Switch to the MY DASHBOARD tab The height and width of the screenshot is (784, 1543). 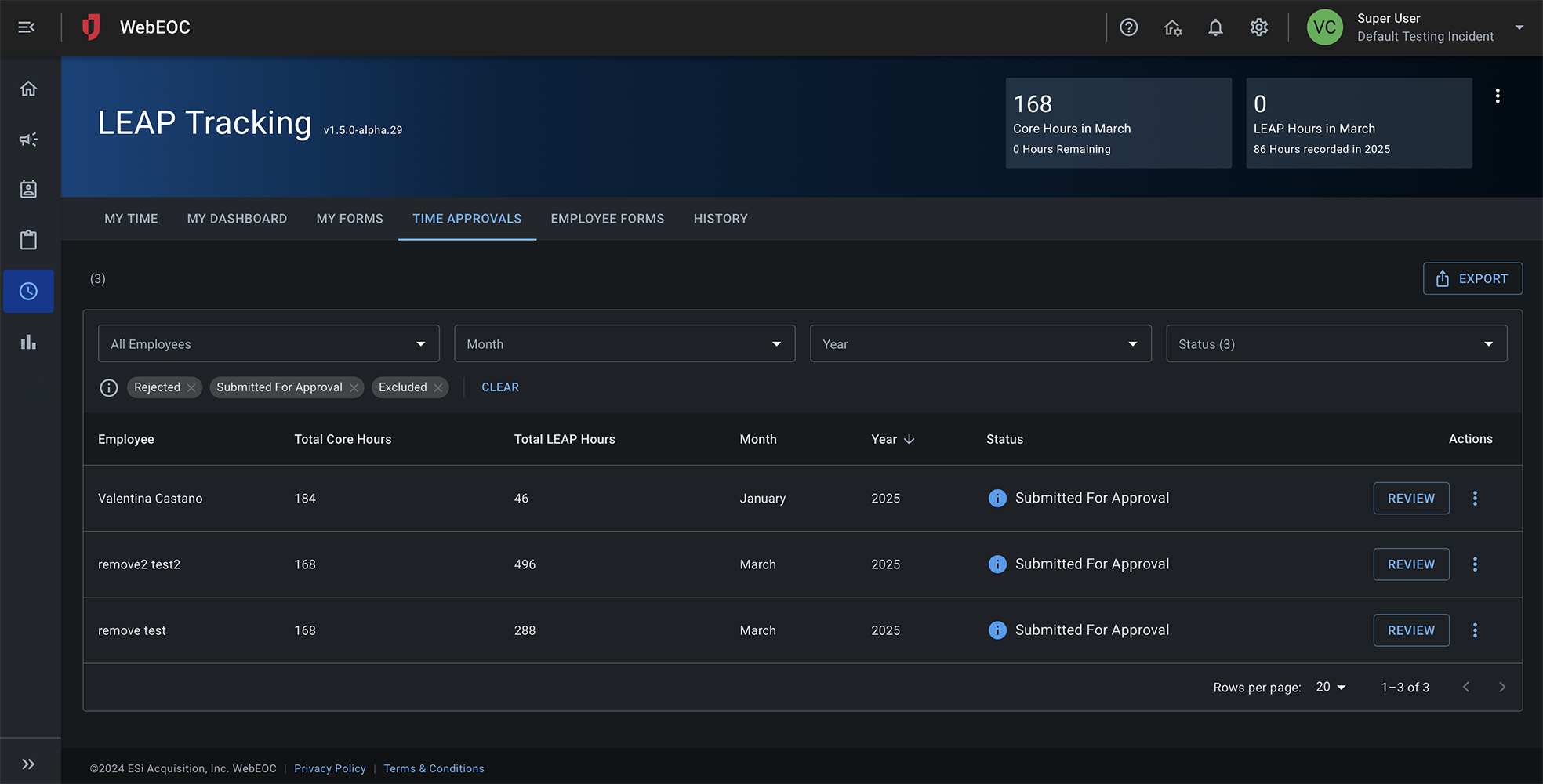click(237, 219)
